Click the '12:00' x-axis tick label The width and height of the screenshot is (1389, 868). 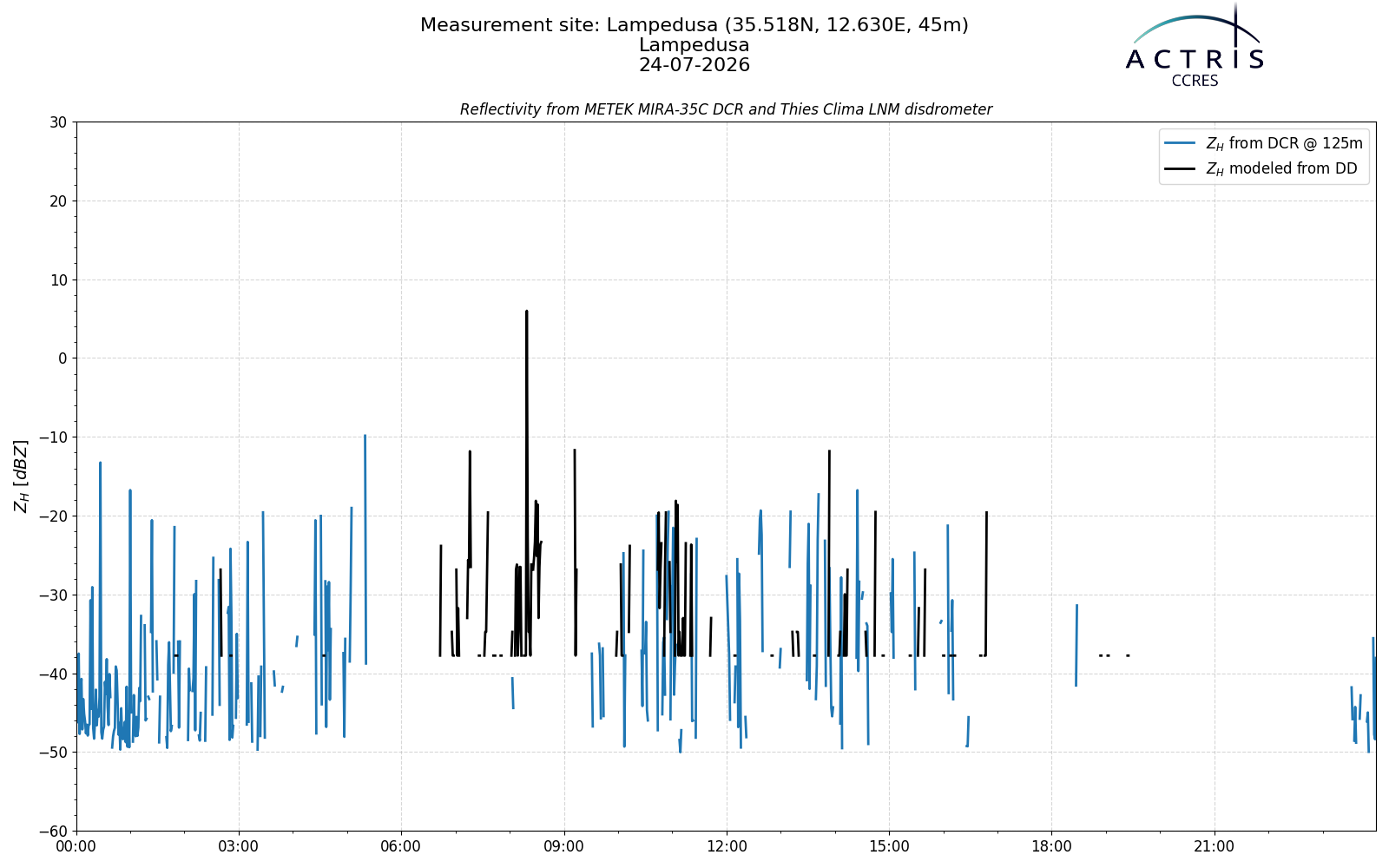pos(727,847)
